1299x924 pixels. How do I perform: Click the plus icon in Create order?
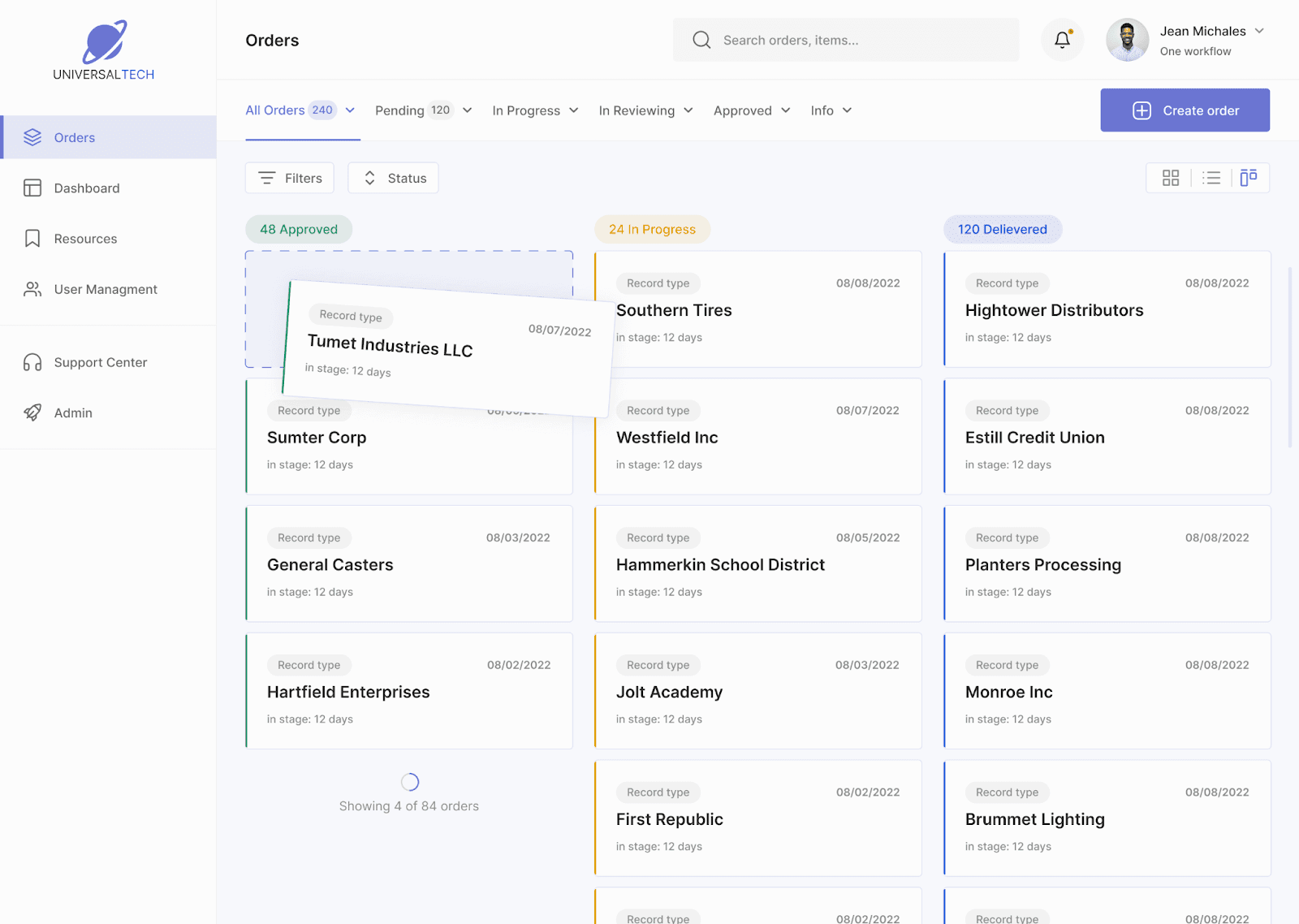tap(1141, 110)
